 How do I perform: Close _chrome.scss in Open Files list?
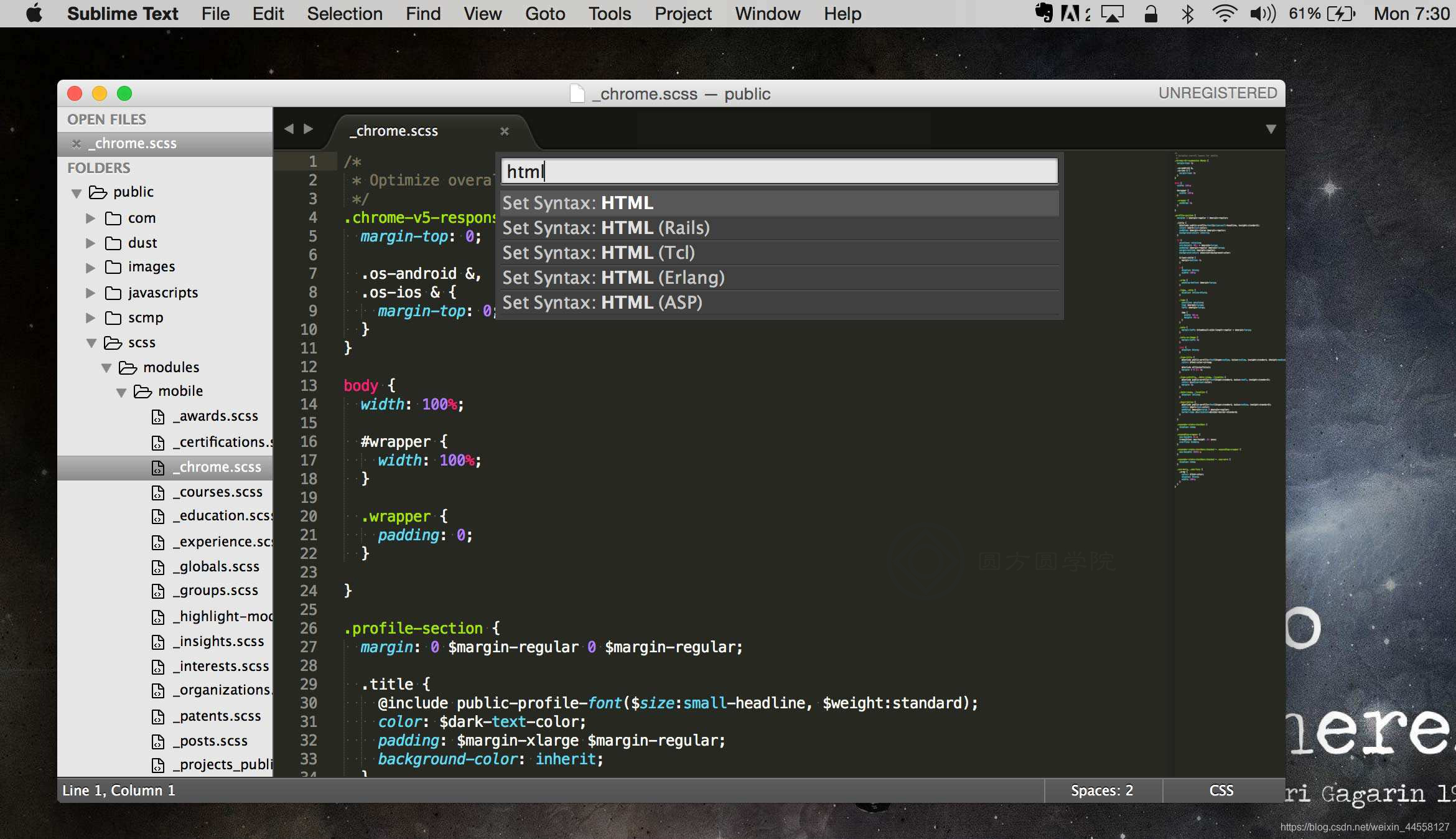click(76, 144)
